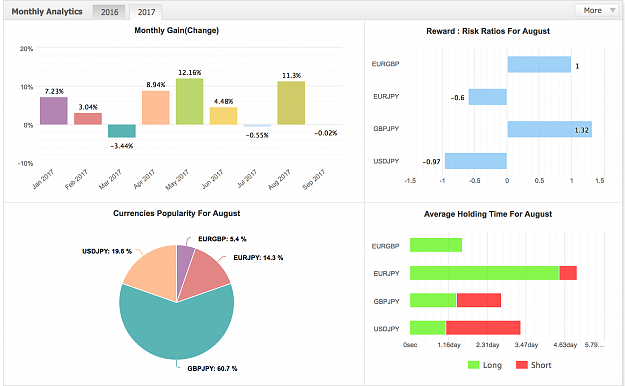The image size is (625, 386).
Task: Click the EURJPY short red holding bar
Action: tap(568, 273)
